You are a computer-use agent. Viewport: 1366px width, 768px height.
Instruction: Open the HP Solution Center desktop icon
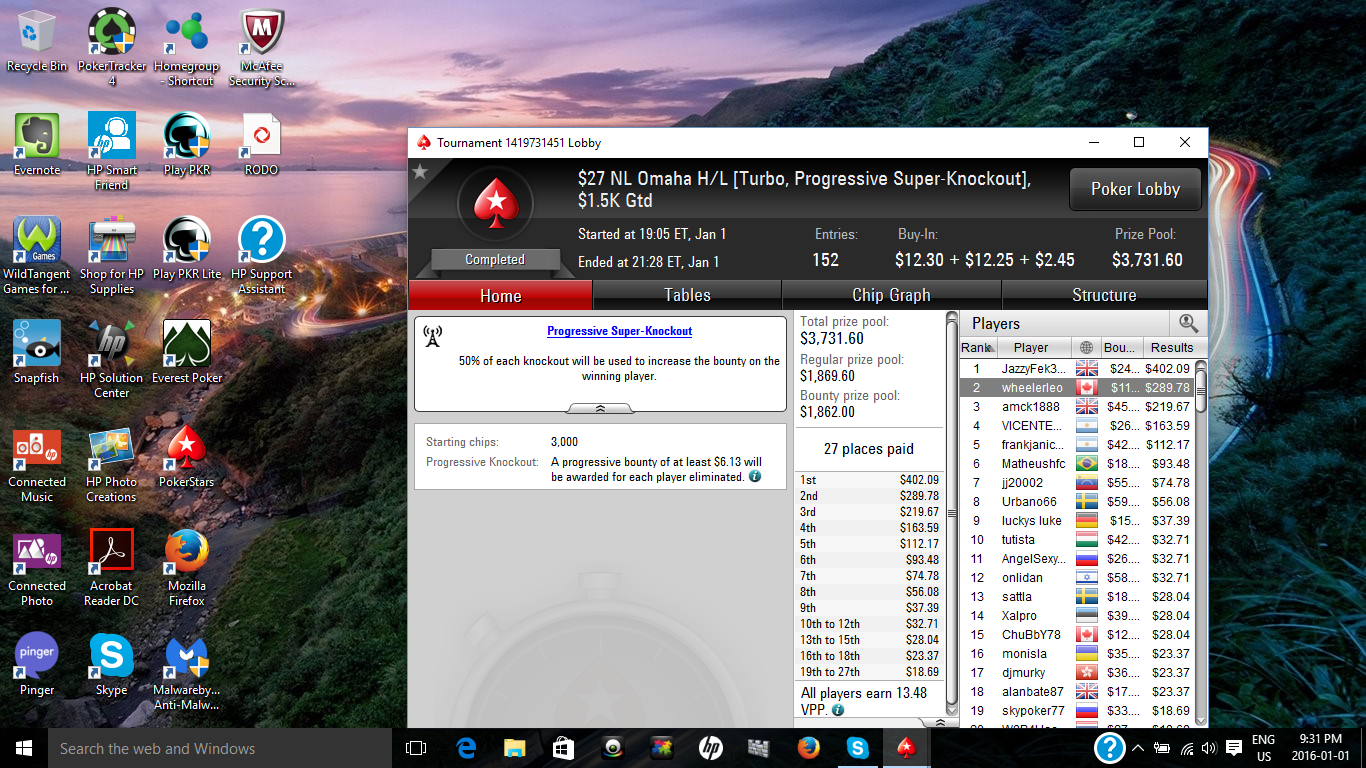tap(112, 360)
